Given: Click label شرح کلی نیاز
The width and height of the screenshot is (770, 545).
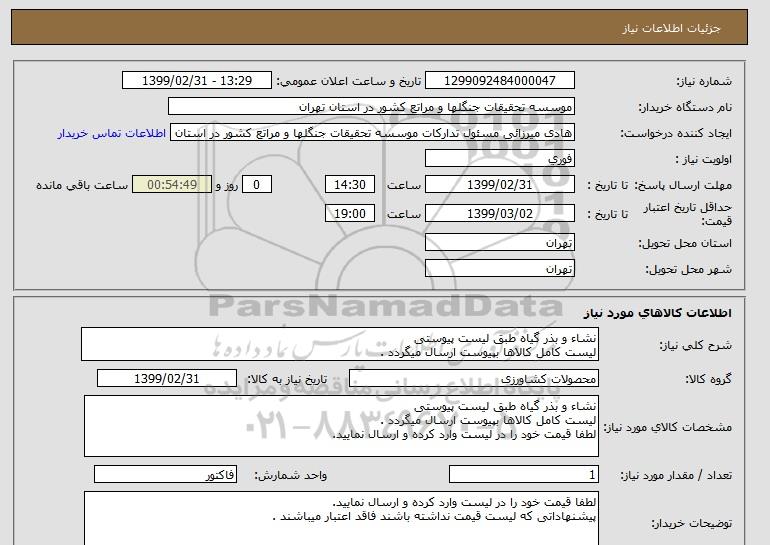Looking at the screenshot, I should point(695,345).
